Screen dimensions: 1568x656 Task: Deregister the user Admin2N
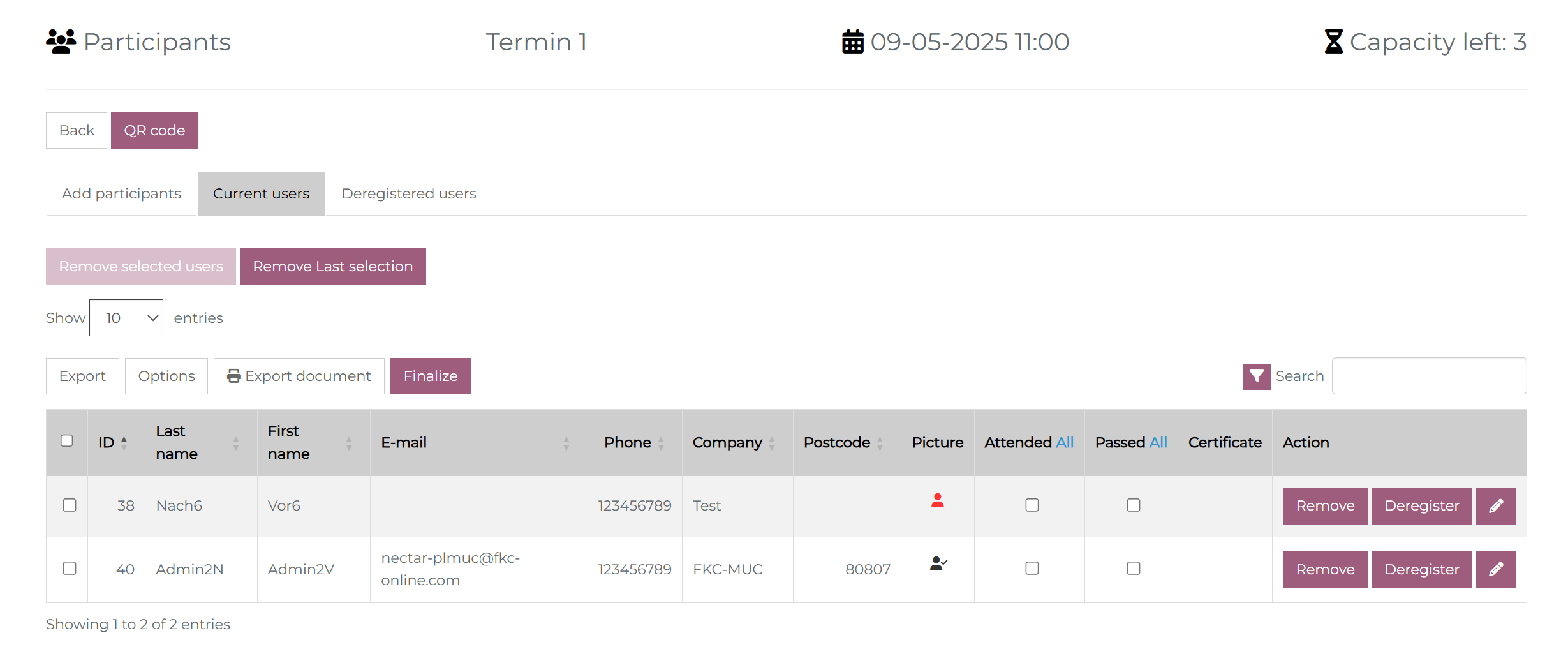click(1421, 569)
